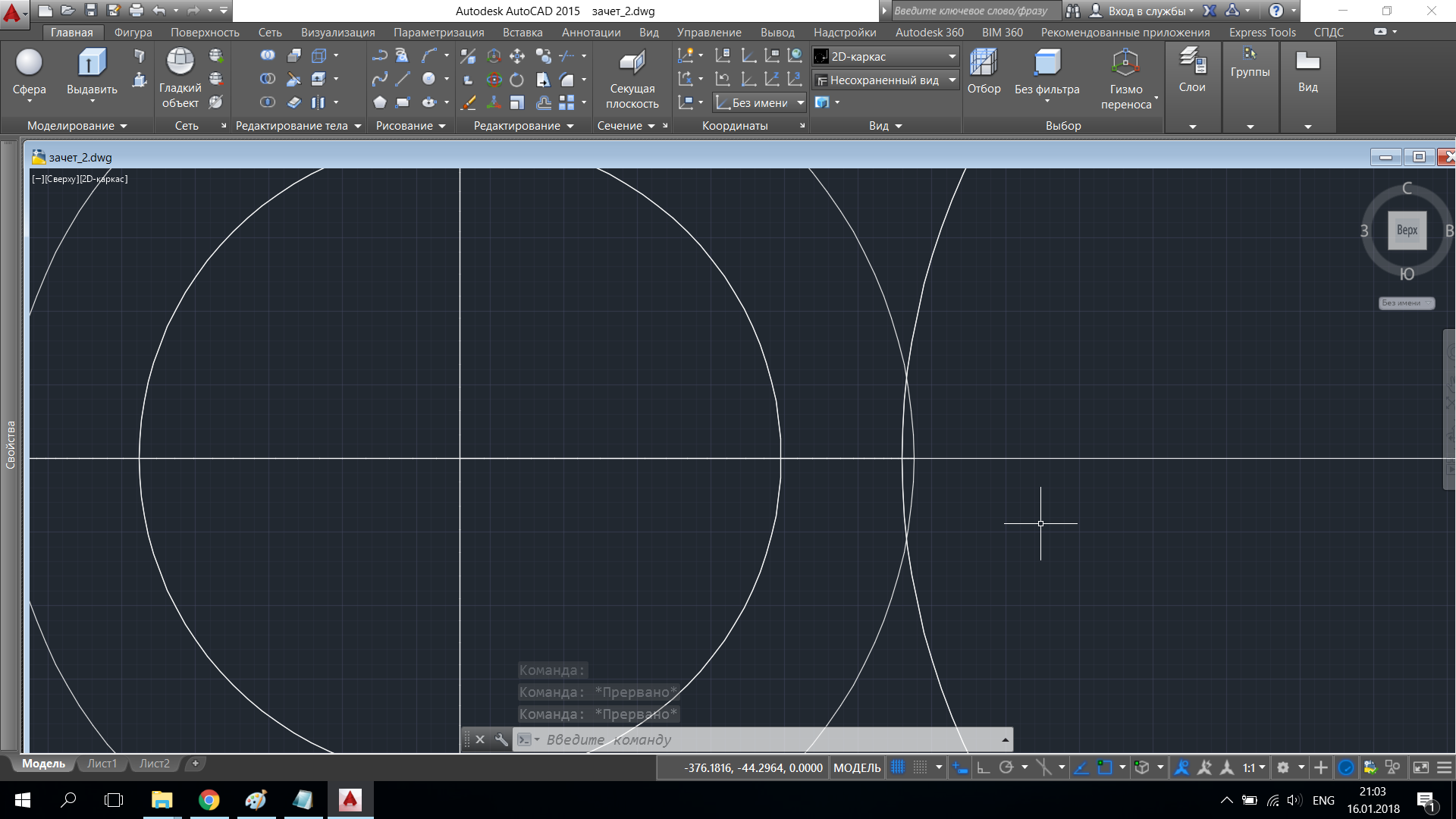Pick the polyline drawing tool

(380, 55)
